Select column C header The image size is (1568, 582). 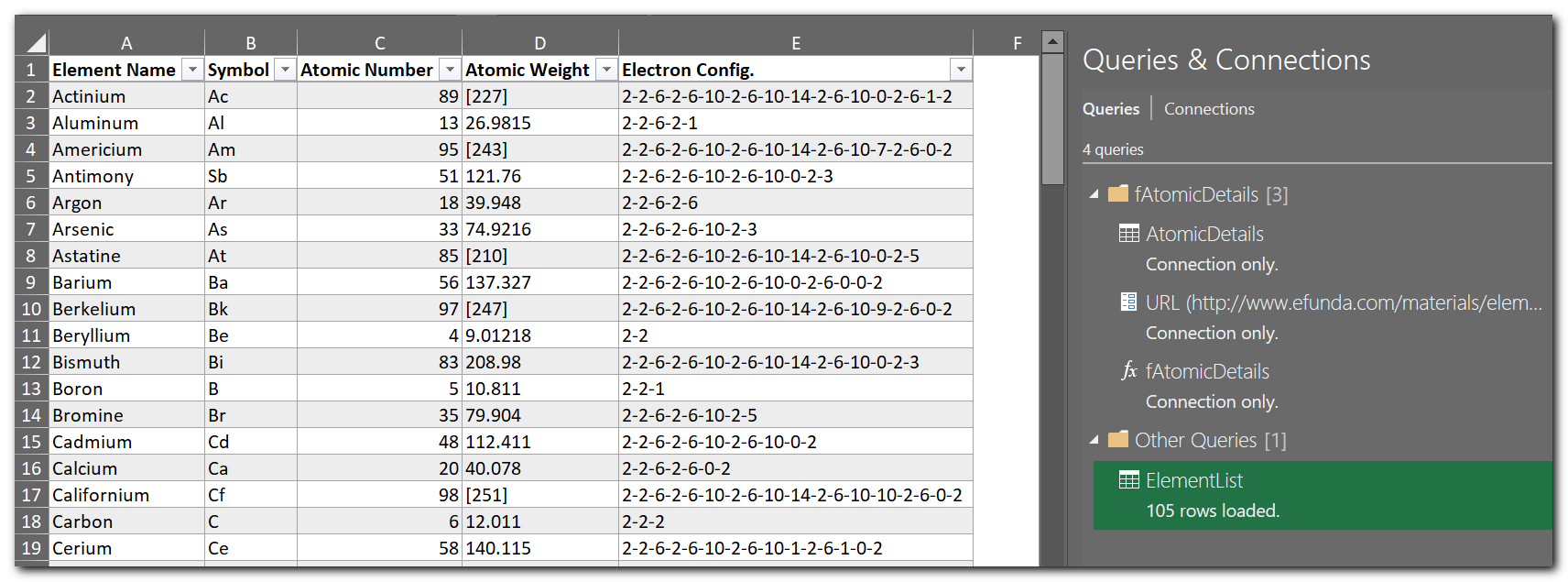pyautogui.click(x=380, y=43)
